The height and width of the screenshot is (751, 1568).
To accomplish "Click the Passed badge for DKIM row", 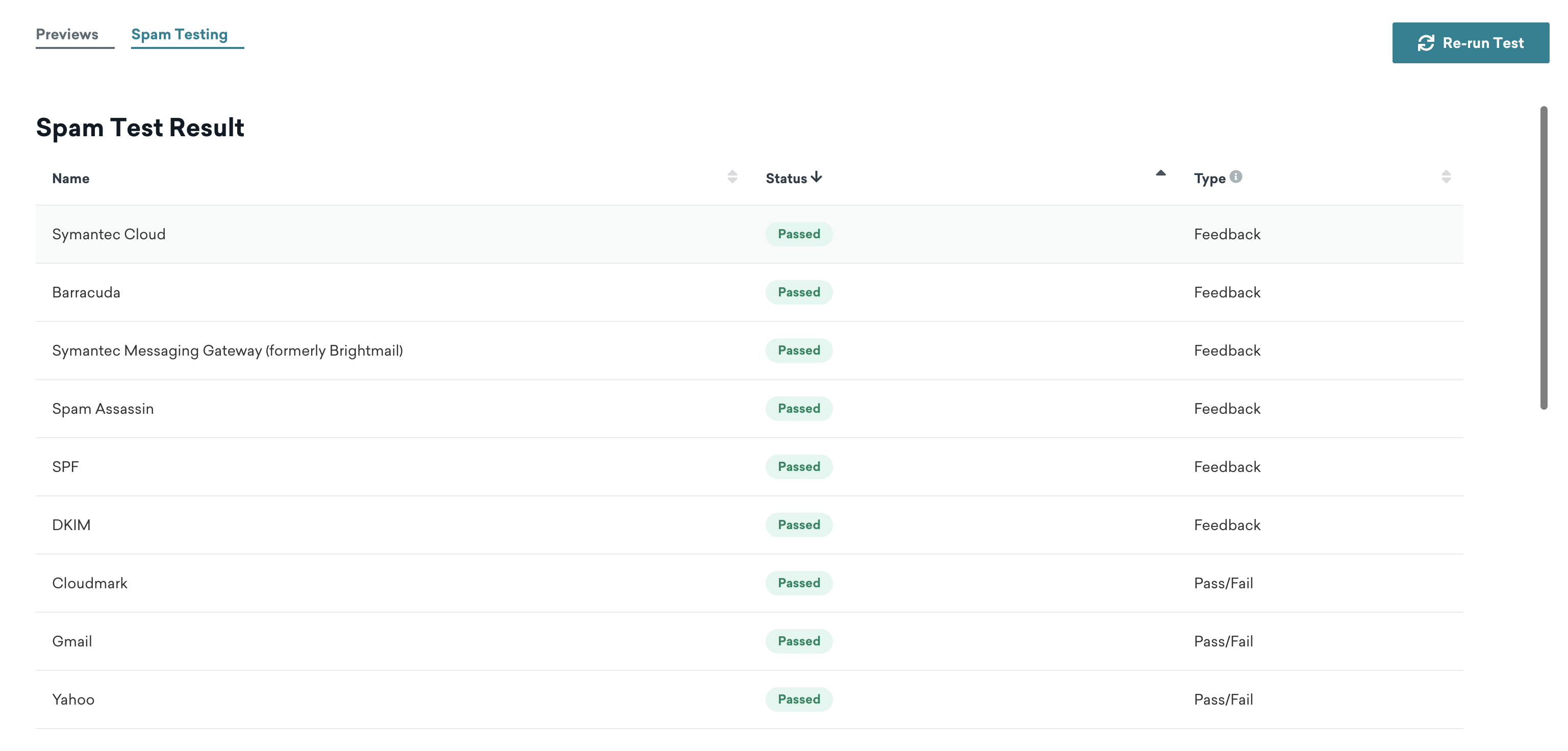I will coord(798,524).
